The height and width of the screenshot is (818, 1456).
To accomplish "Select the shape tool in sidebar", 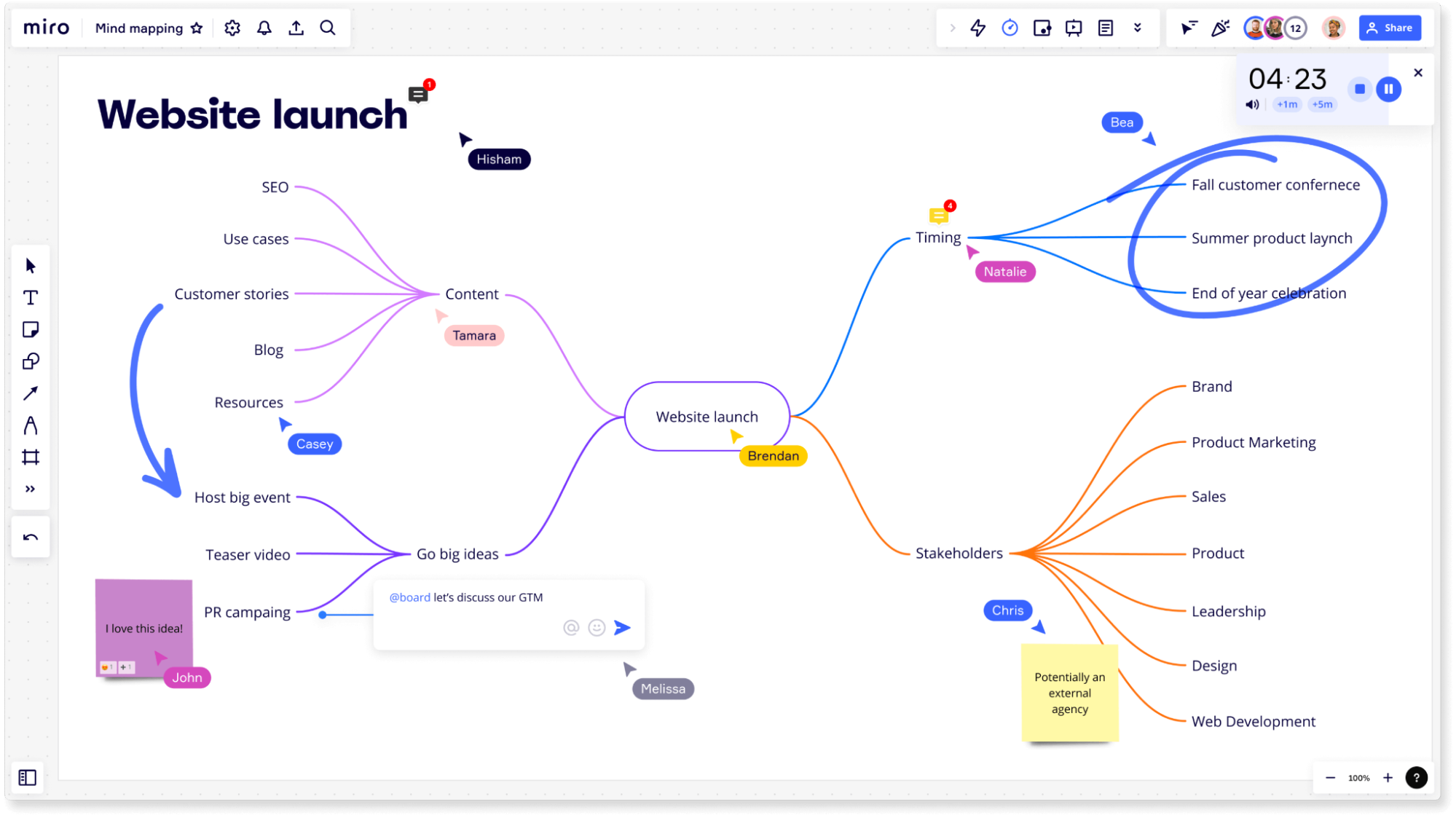I will (31, 361).
